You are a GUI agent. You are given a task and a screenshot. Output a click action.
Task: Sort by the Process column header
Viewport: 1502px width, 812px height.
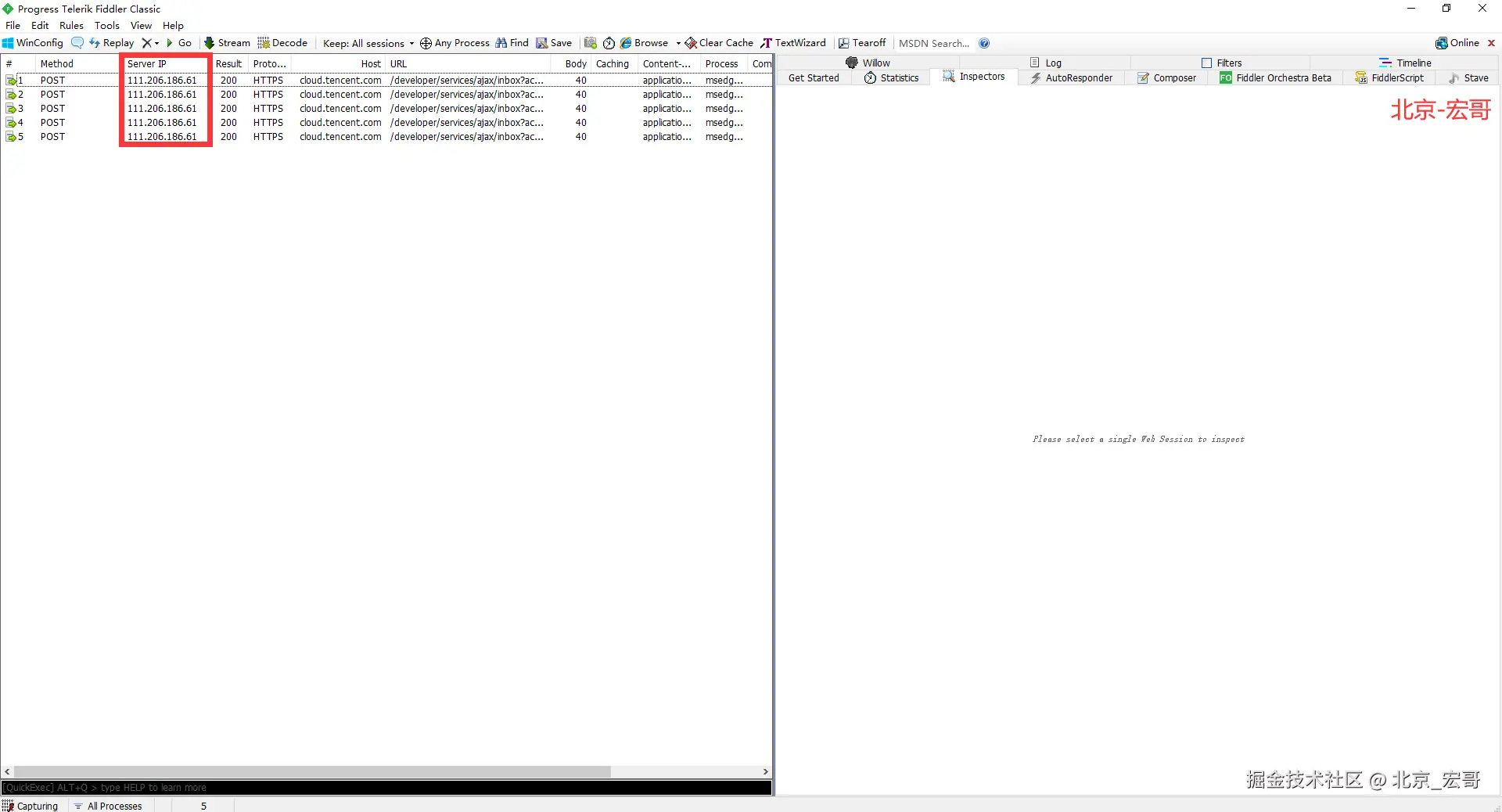(x=724, y=63)
